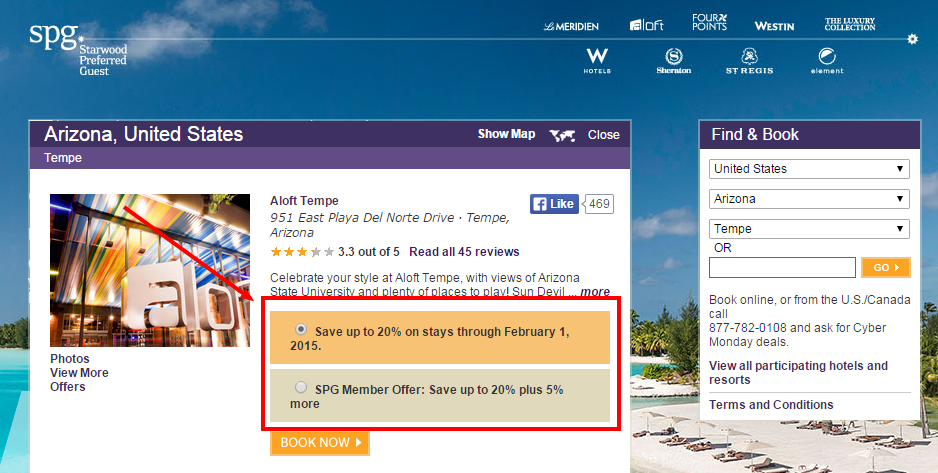Image resolution: width=938 pixels, height=473 pixels.
Task: Select the Save up to 20% offer radio
Action: pyautogui.click(x=301, y=329)
